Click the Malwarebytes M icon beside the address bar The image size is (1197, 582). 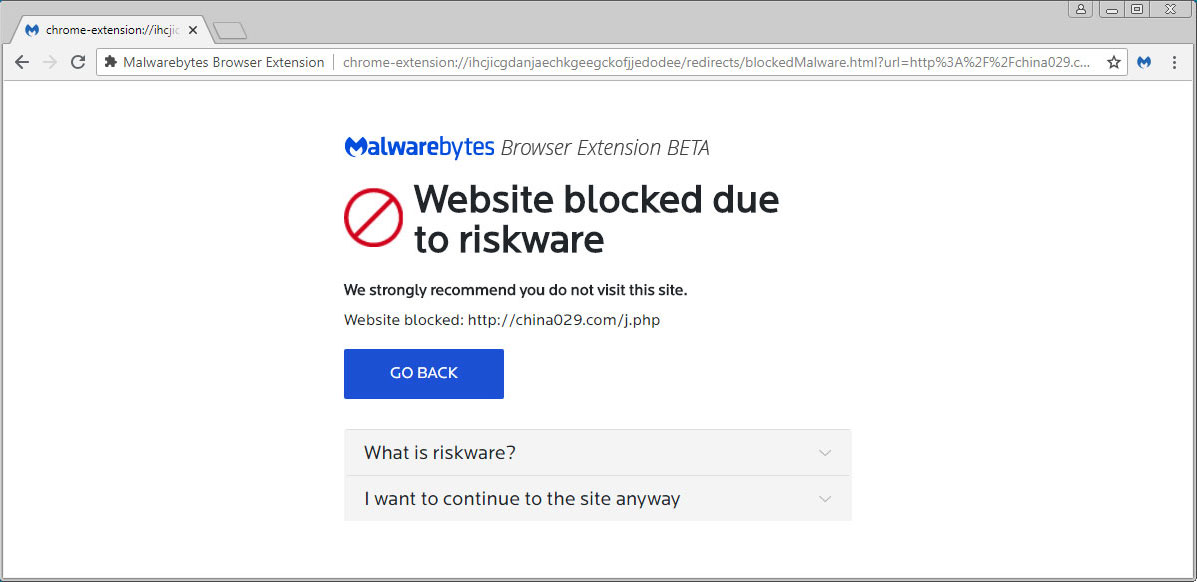1143,62
